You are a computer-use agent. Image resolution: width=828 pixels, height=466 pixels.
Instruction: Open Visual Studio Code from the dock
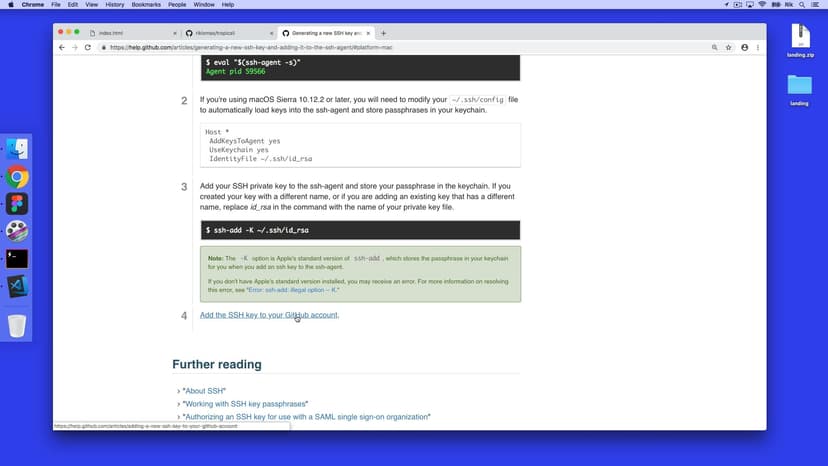pos(17,285)
